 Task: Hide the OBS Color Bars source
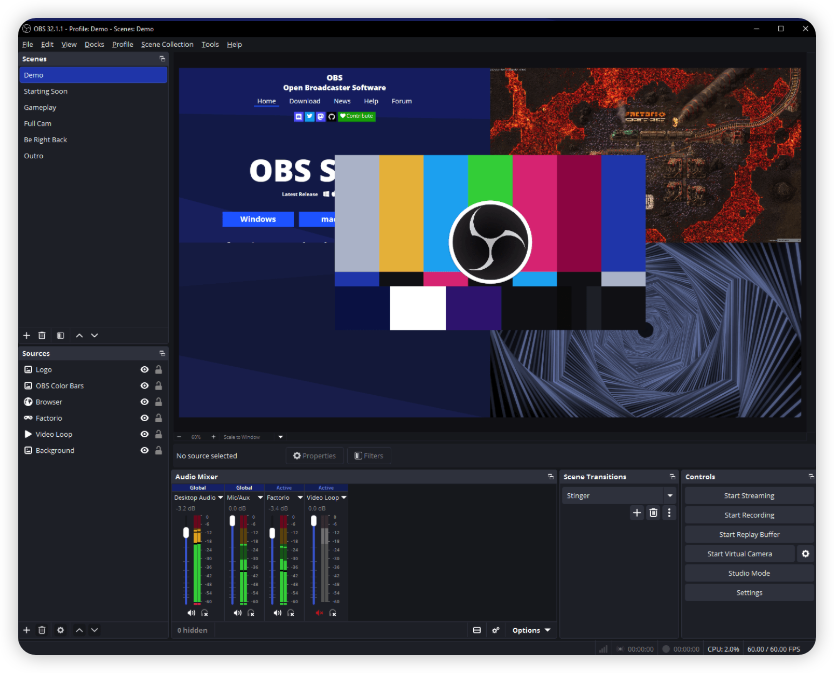pos(144,386)
